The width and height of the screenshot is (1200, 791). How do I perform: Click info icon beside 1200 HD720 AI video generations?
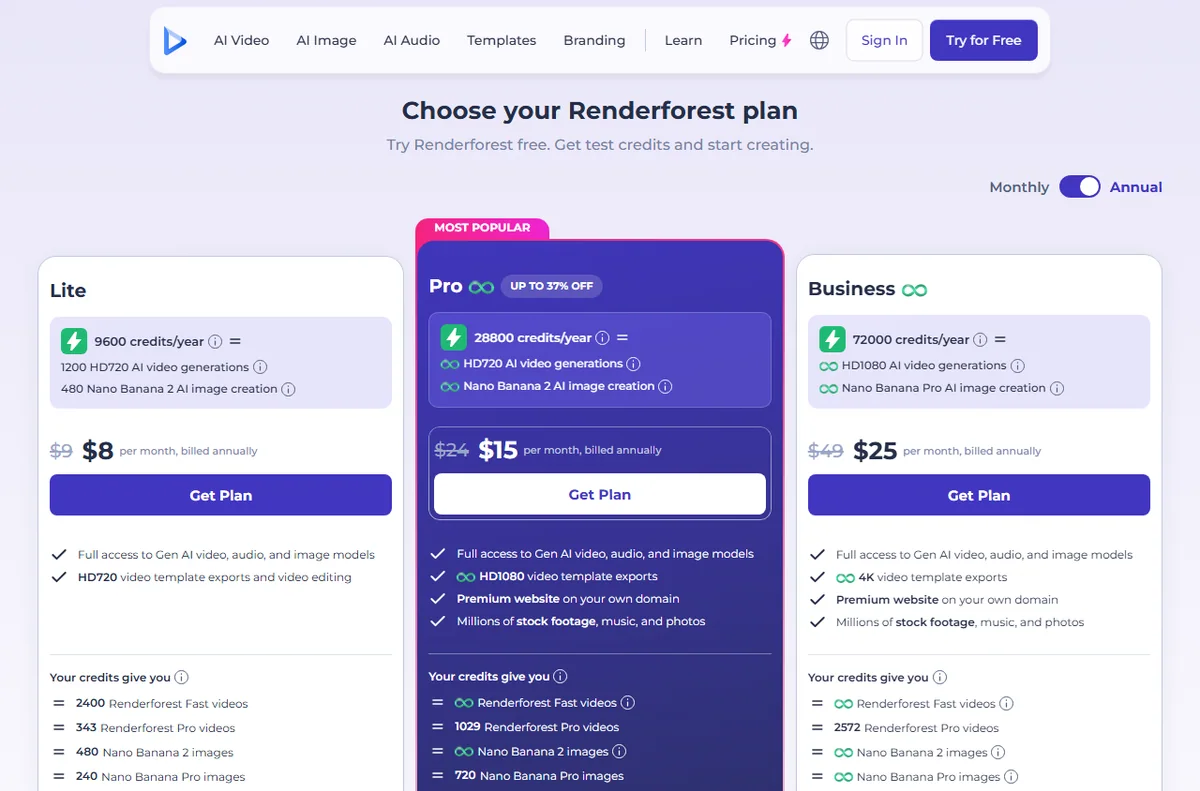click(260, 367)
